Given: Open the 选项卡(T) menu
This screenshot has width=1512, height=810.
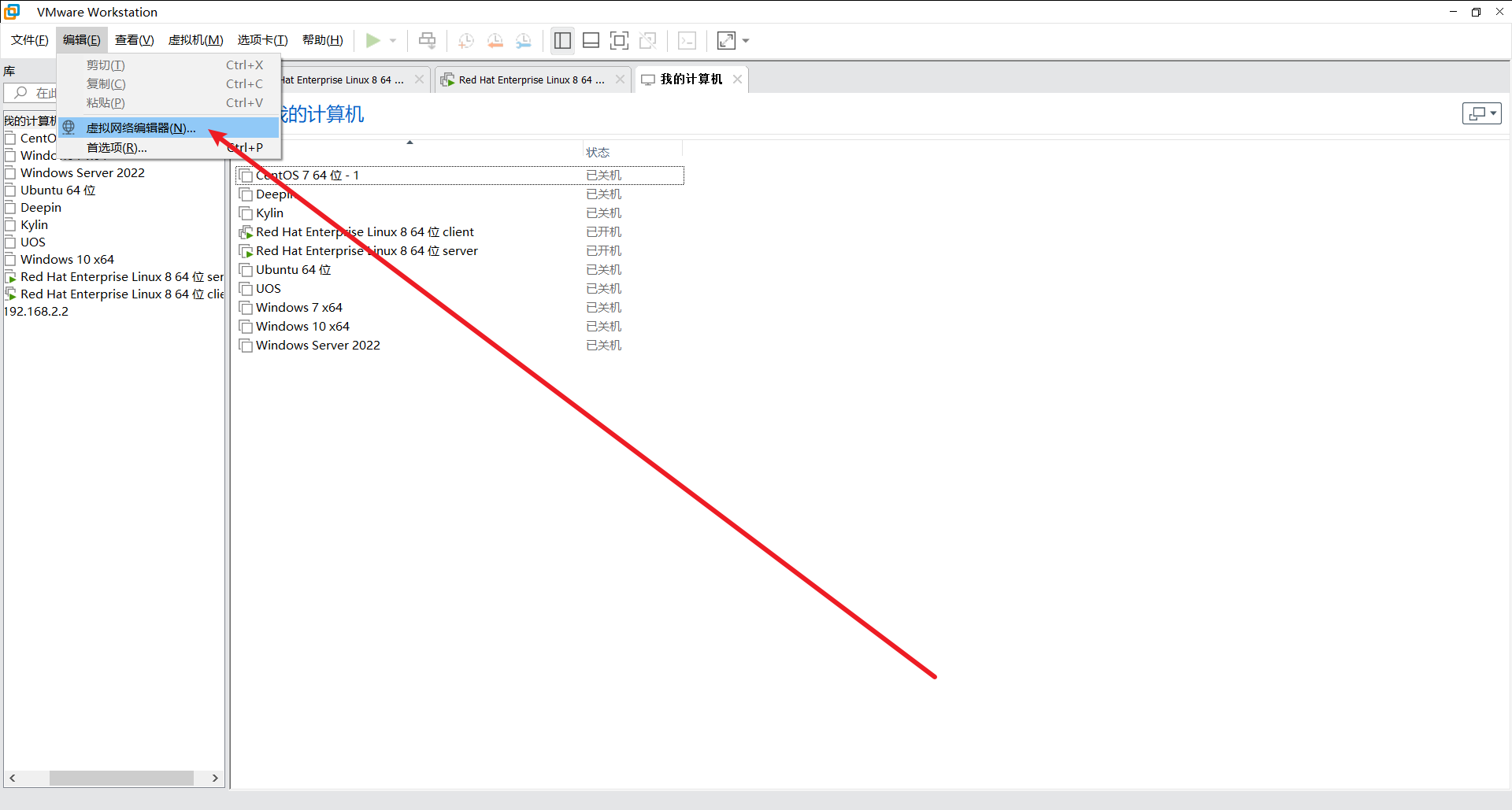Looking at the screenshot, I should click(263, 40).
